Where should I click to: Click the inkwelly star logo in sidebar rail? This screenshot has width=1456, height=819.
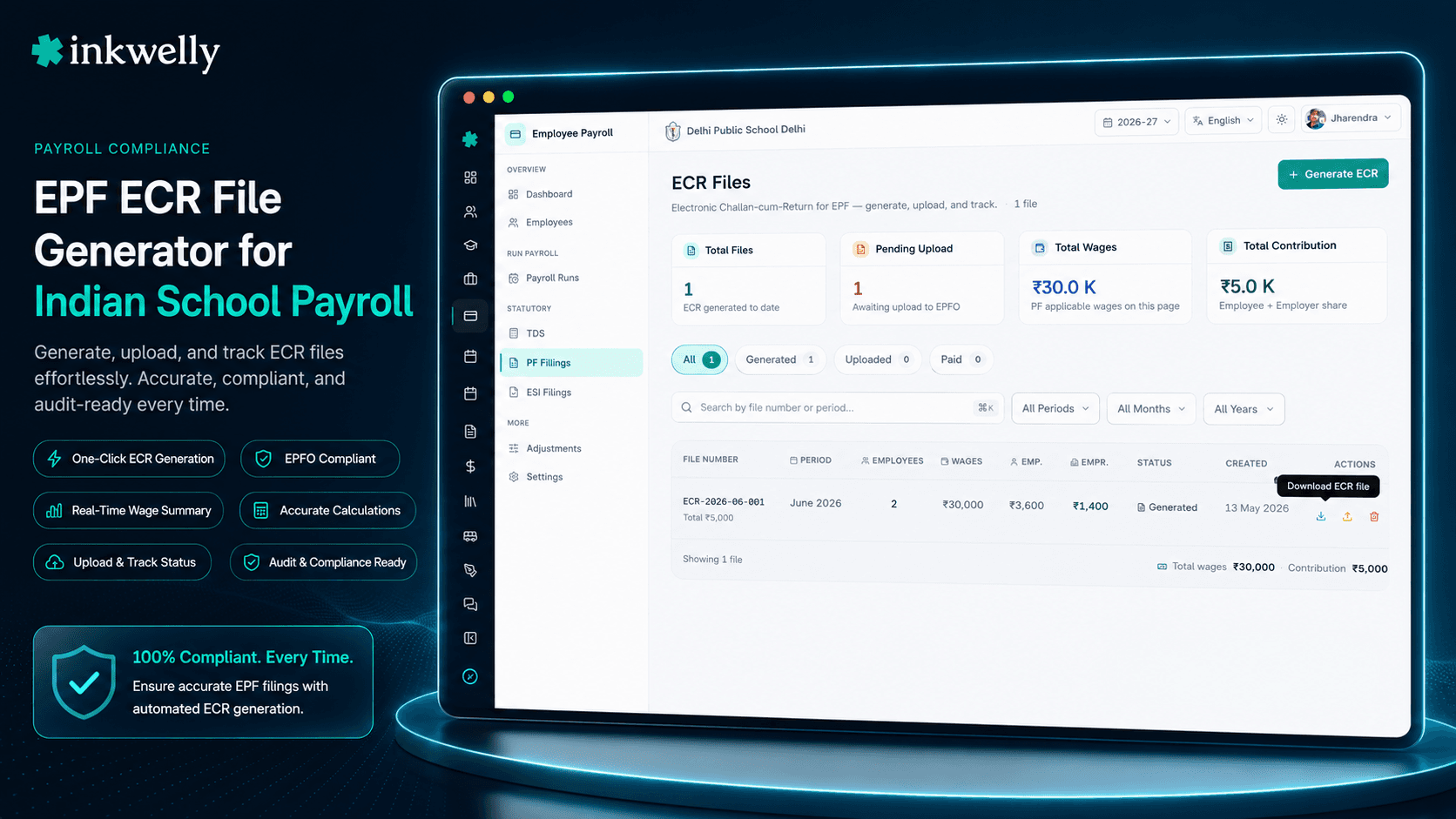(470, 139)
